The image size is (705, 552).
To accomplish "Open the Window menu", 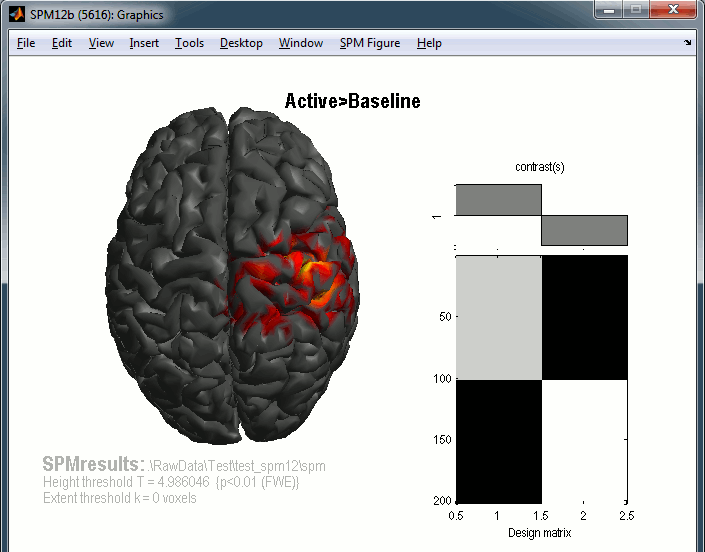I will (x=301, y=43).
